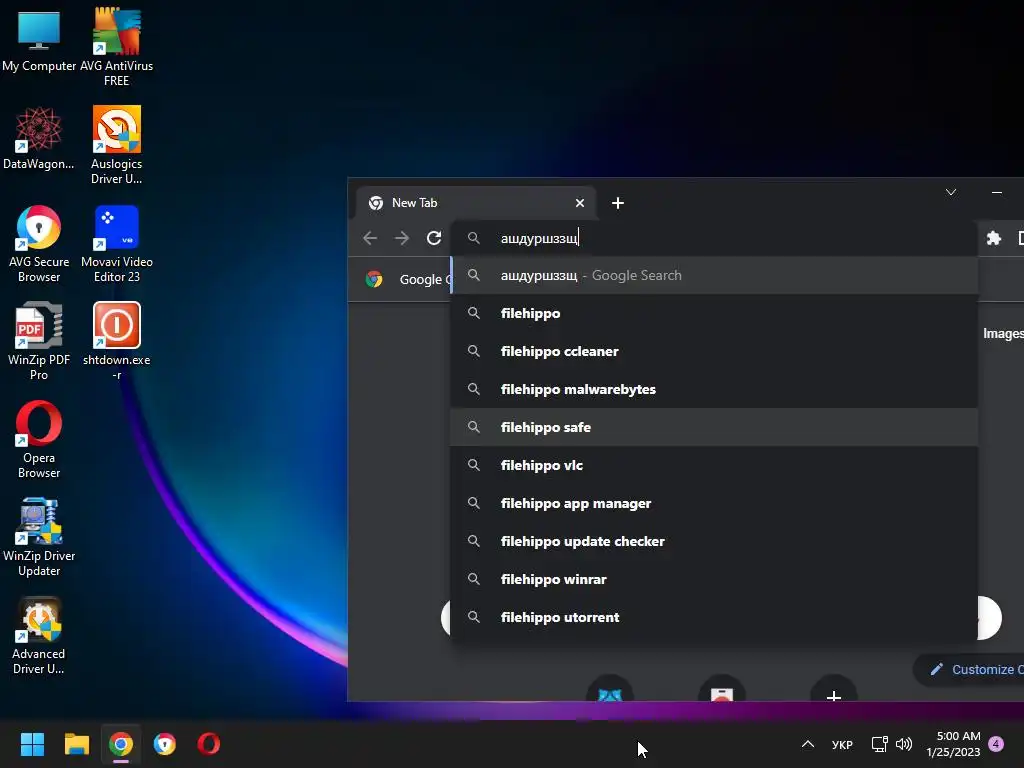Choose 'filehippo safe' suggestion

pos(714,427)
